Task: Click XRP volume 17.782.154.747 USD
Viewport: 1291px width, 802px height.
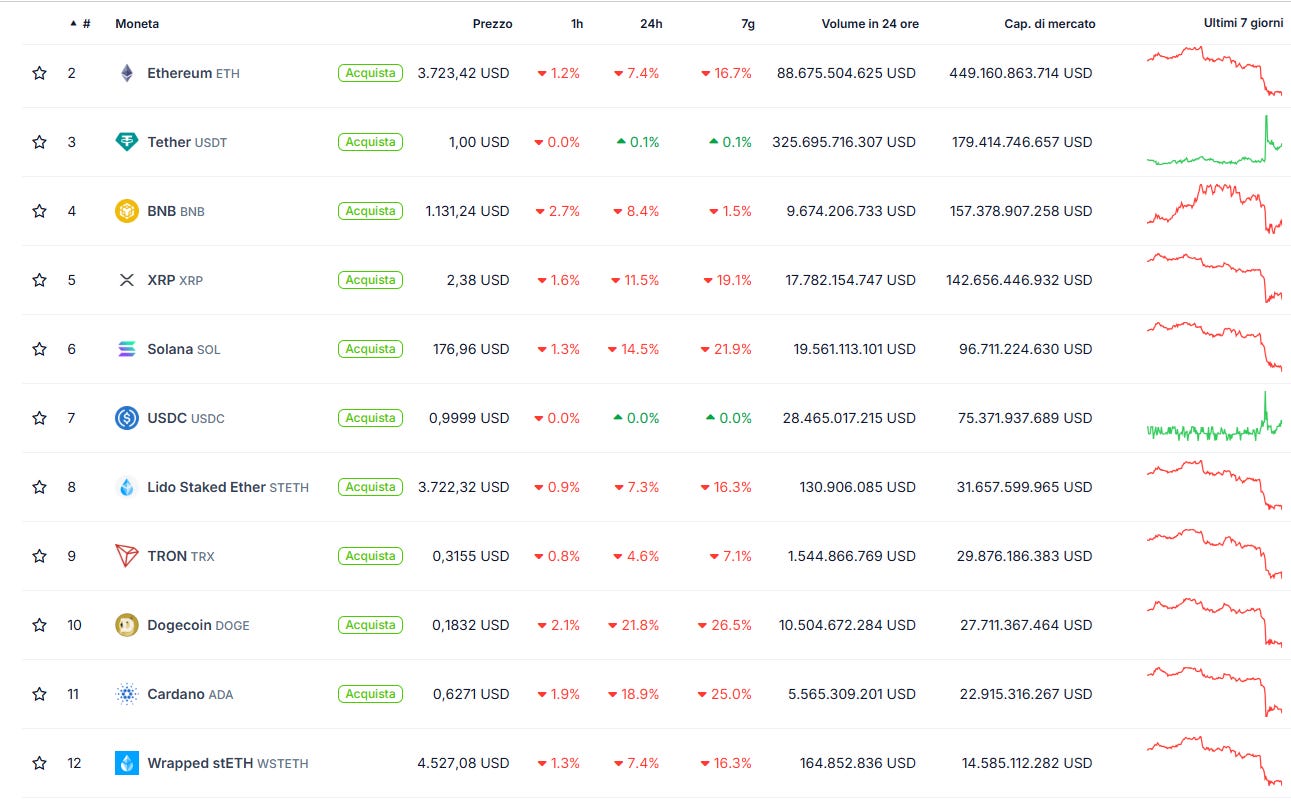Action: click(x=850, y=280)
